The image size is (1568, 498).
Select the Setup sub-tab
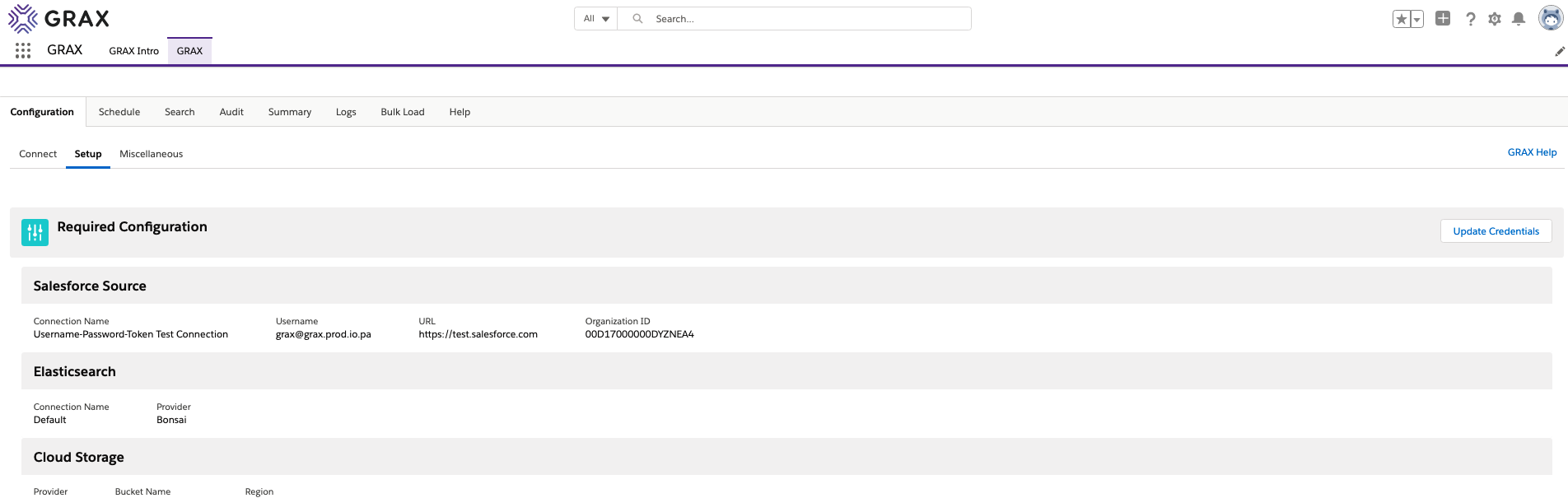pyautogui.click(x=88, y=154)
